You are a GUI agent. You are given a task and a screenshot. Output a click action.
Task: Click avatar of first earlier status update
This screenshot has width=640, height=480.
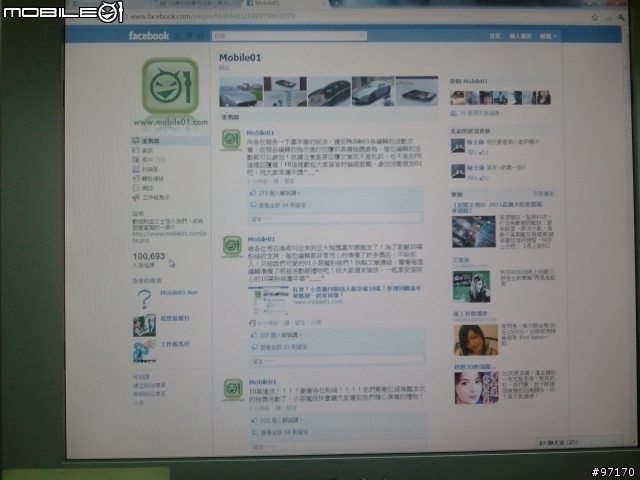(x=458, y=146)
